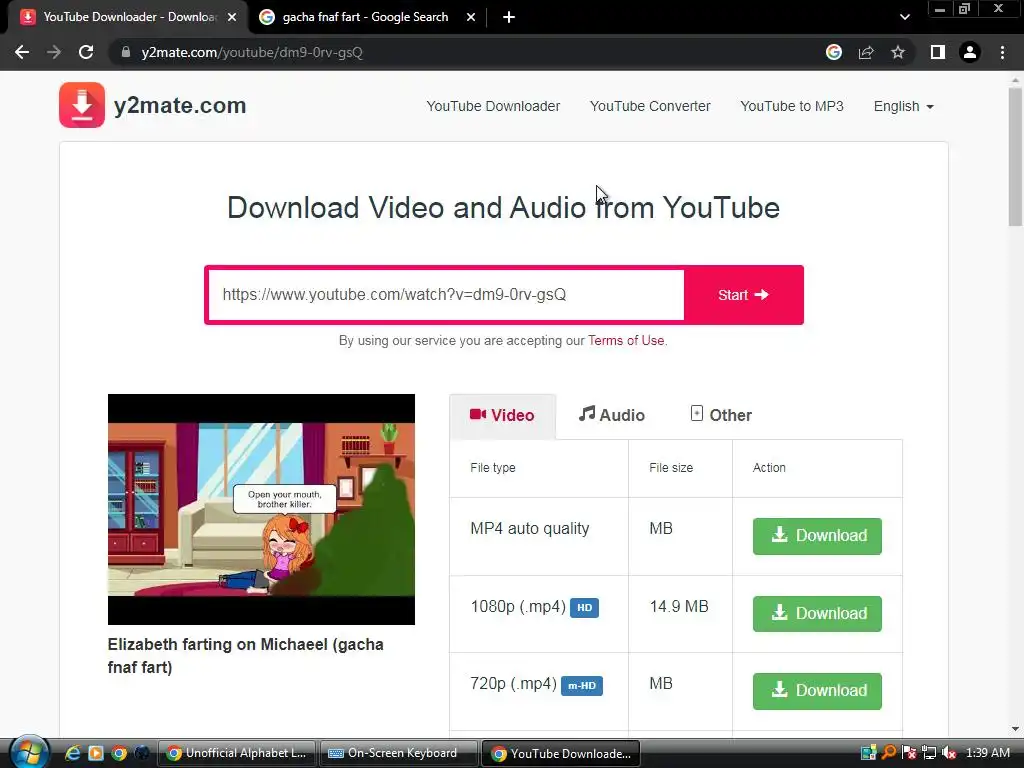Open Chrome three-dot menu

(1002, 52)
